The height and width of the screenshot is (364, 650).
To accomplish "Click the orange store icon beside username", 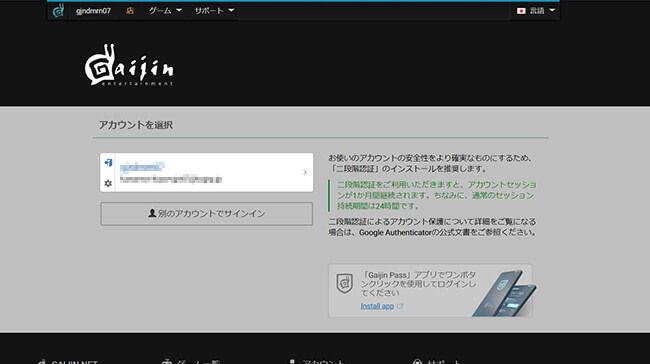I will tap(130, 11).
